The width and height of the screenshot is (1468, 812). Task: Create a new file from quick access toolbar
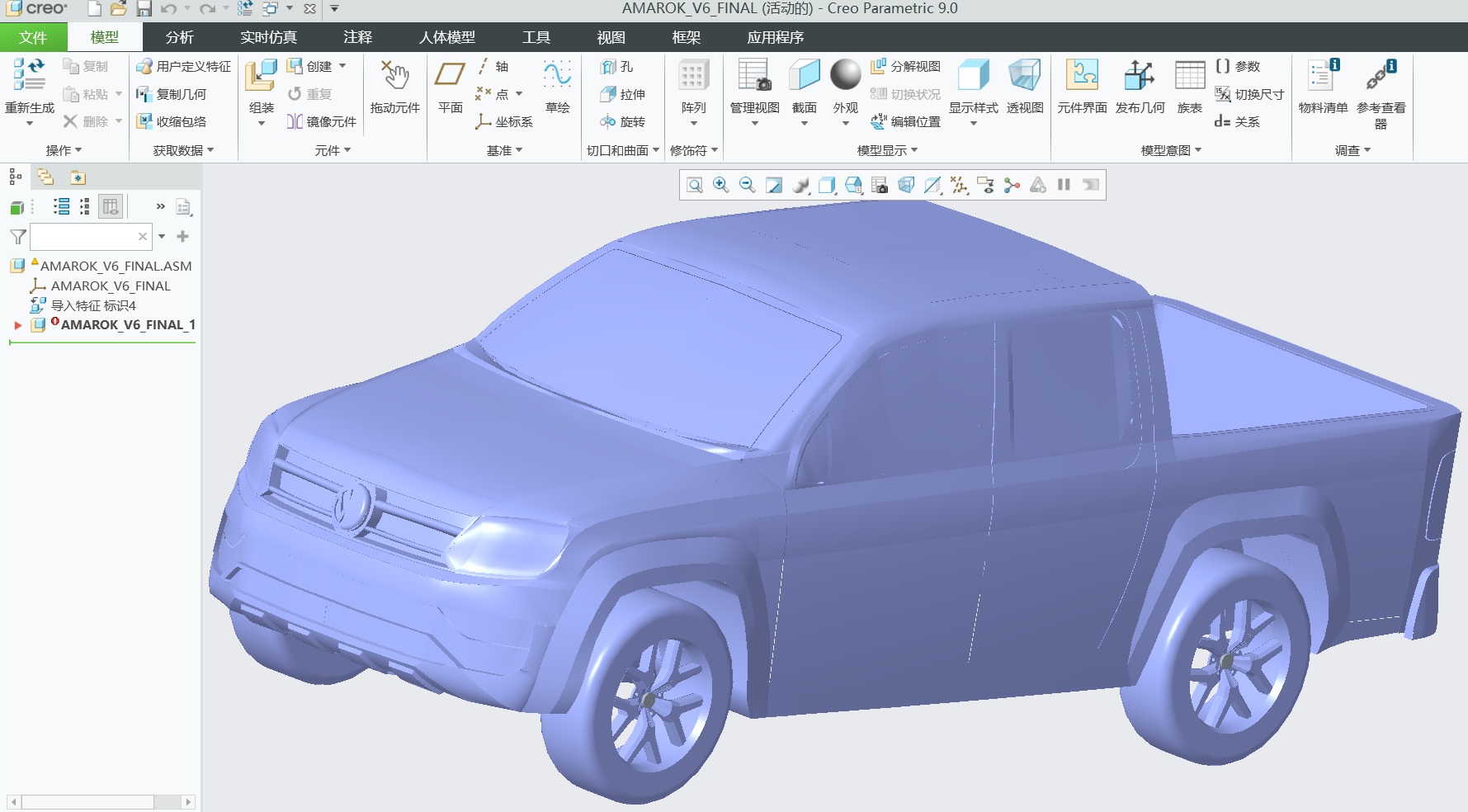[x=95, y=9]
